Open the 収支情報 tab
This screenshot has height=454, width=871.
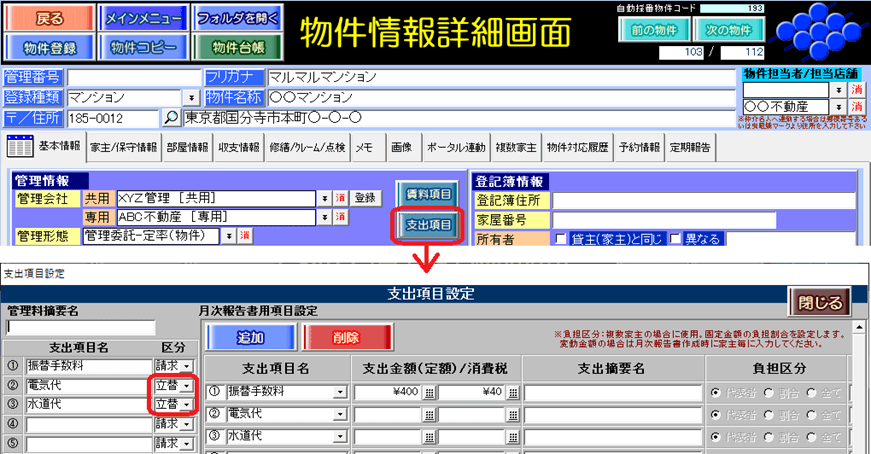[x=241, y=147]
